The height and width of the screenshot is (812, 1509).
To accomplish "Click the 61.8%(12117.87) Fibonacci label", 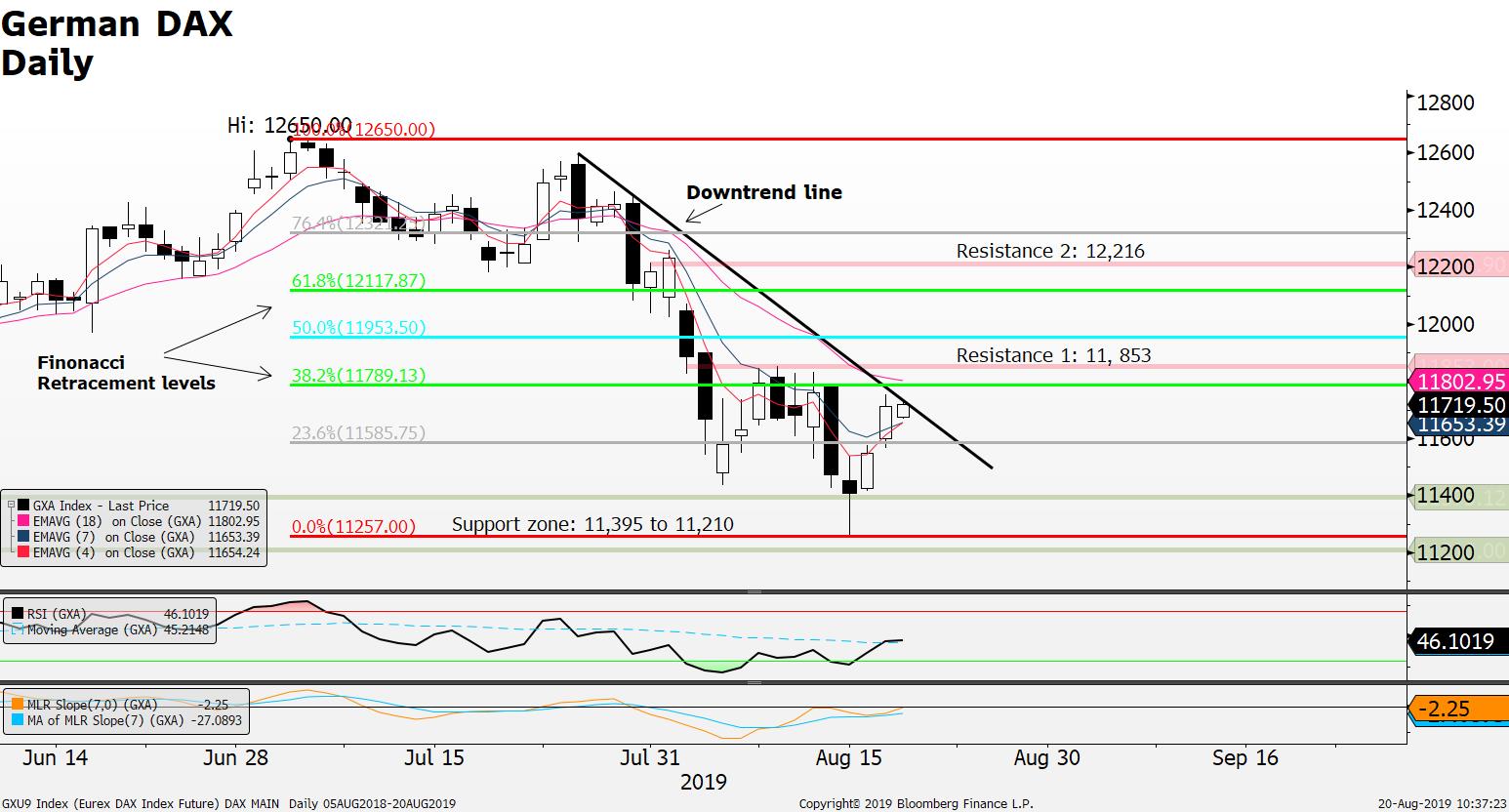I will coord(358,281).
